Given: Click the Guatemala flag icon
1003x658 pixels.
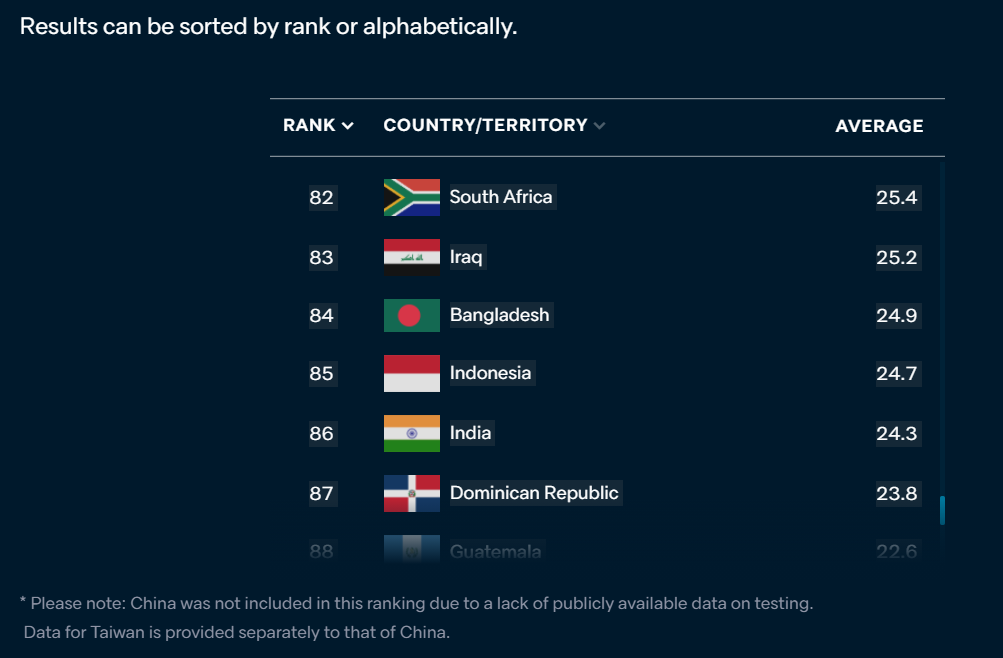Looking at the screenshot, I should point(411,551).
